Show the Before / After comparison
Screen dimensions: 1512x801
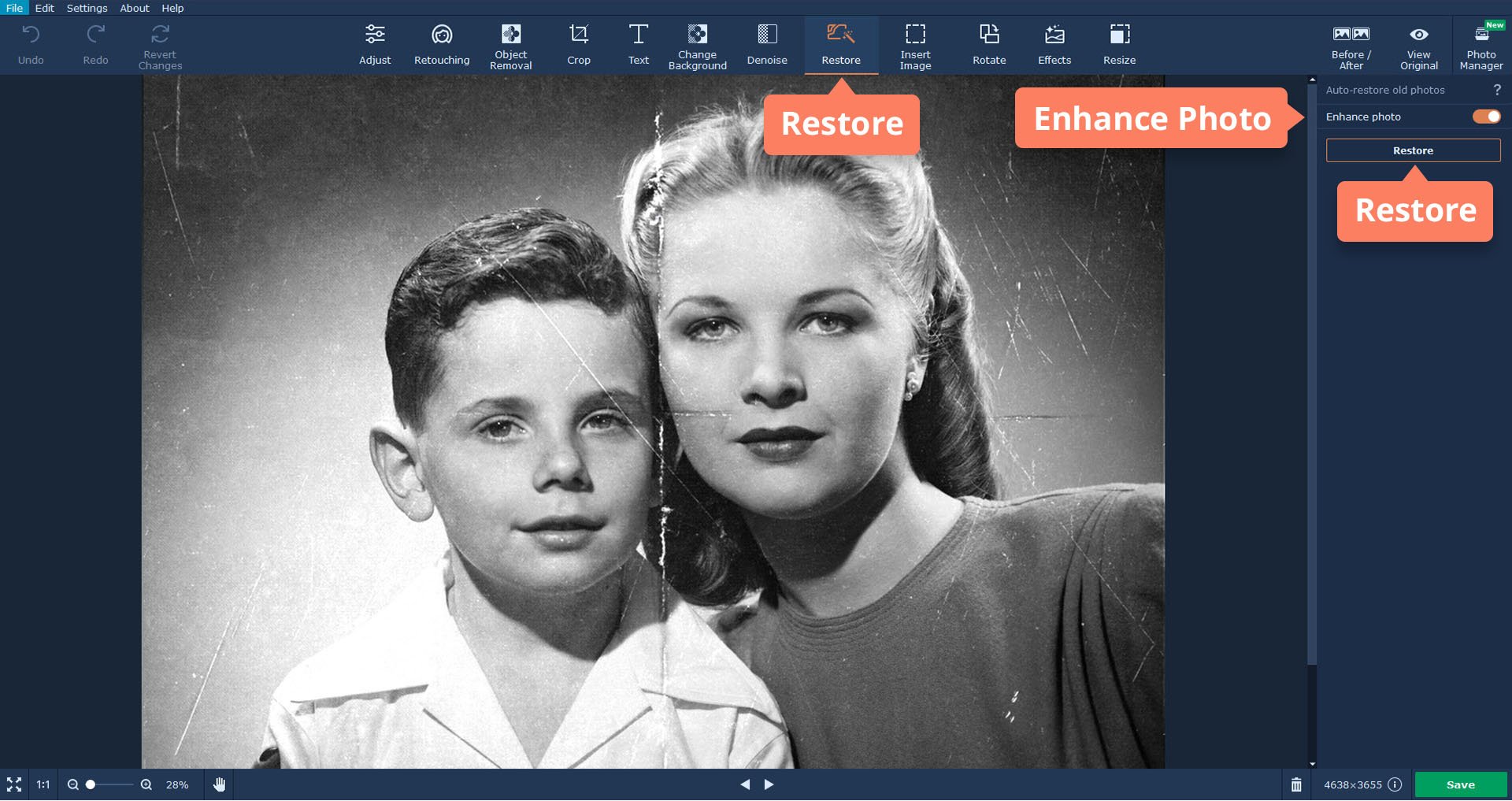tap(1351, 46)
